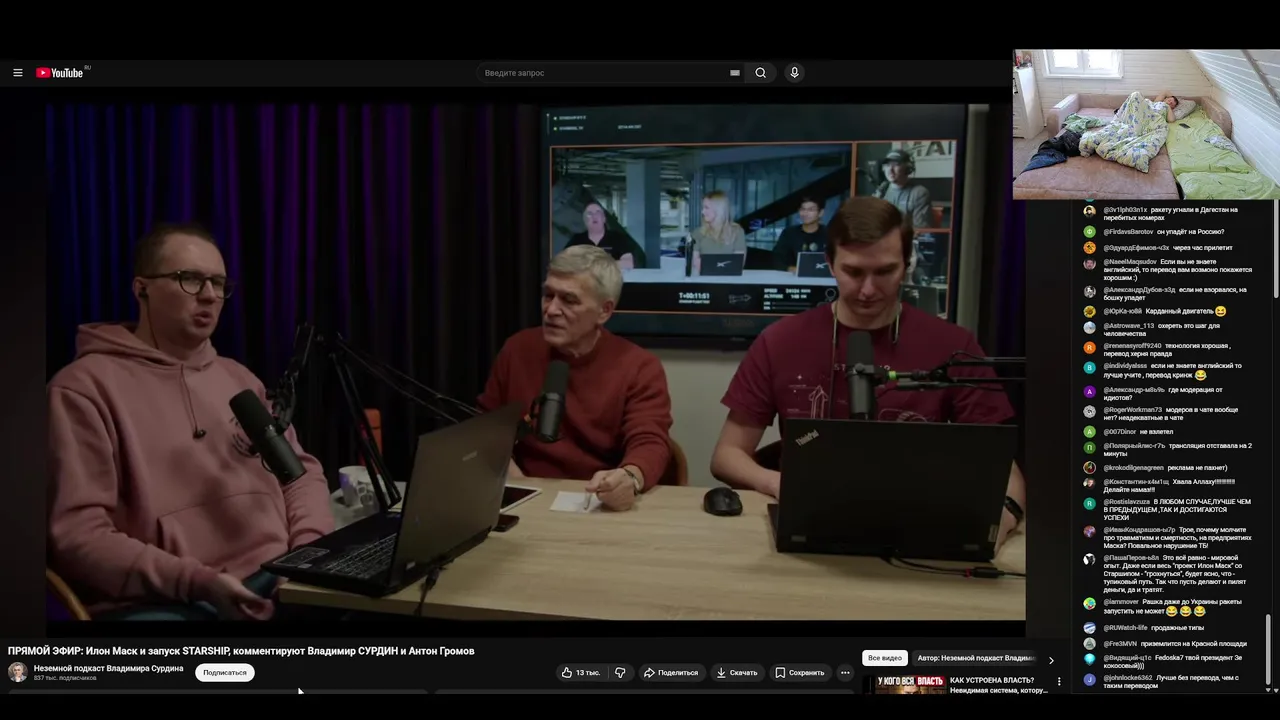Like the video with the thumbs-up button

pyautogui.click(x=581, y=673)
